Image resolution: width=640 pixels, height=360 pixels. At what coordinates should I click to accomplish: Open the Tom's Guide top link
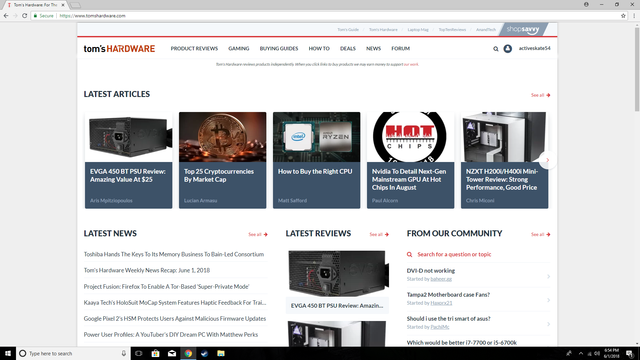348,29
